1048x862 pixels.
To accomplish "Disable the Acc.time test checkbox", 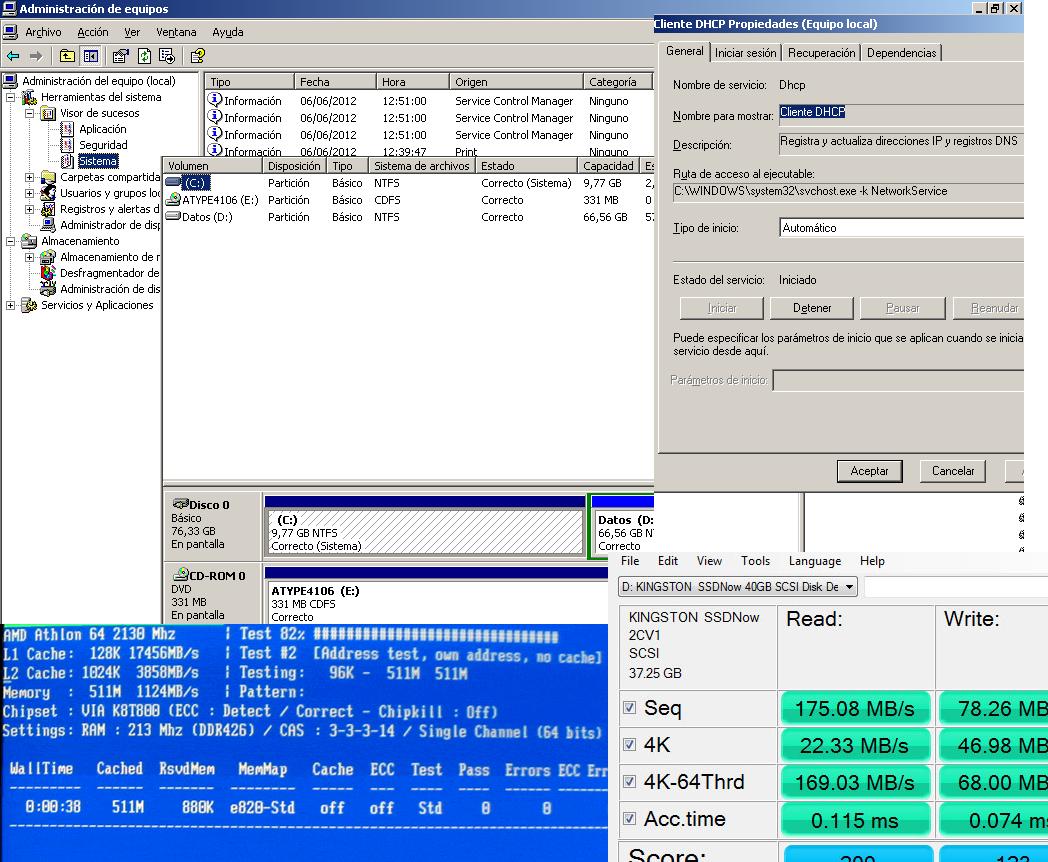I will coord(629,820).
